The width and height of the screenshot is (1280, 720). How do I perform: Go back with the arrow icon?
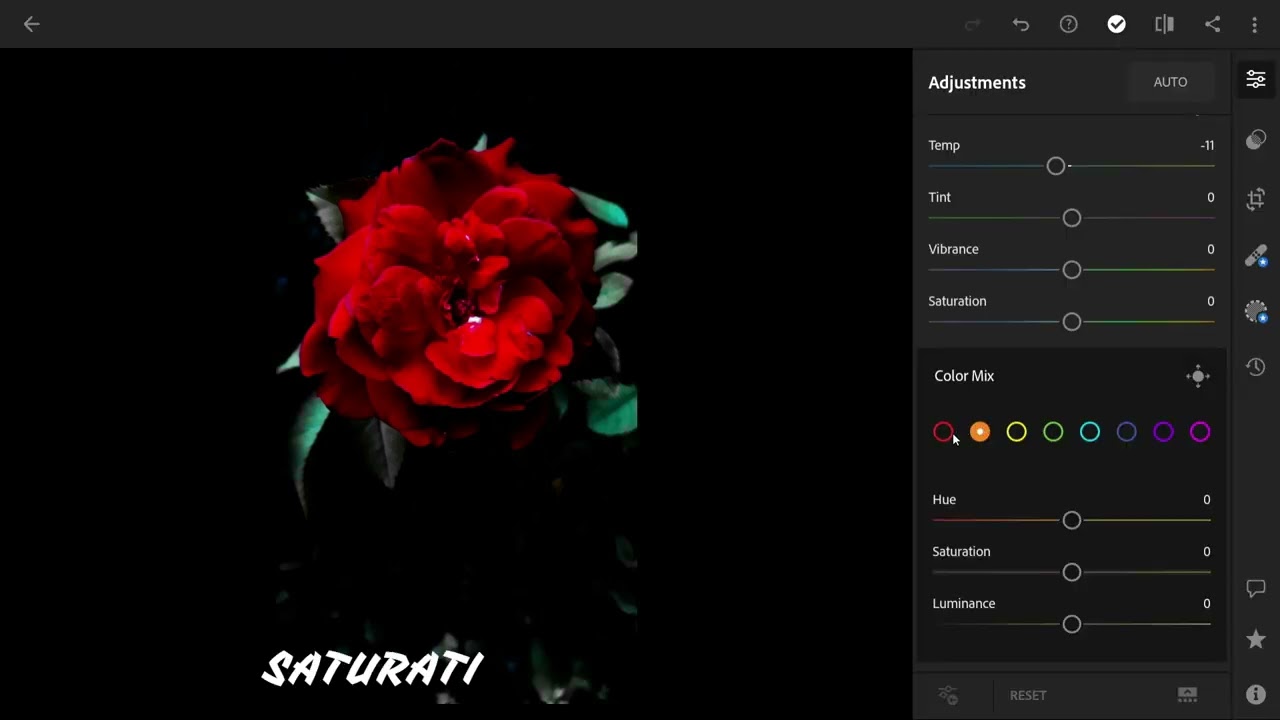31,24
